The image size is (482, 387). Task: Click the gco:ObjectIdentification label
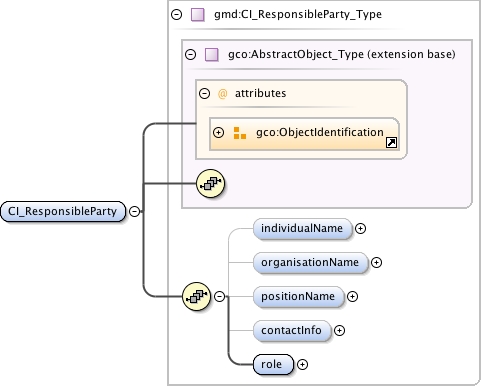(320, 132)
